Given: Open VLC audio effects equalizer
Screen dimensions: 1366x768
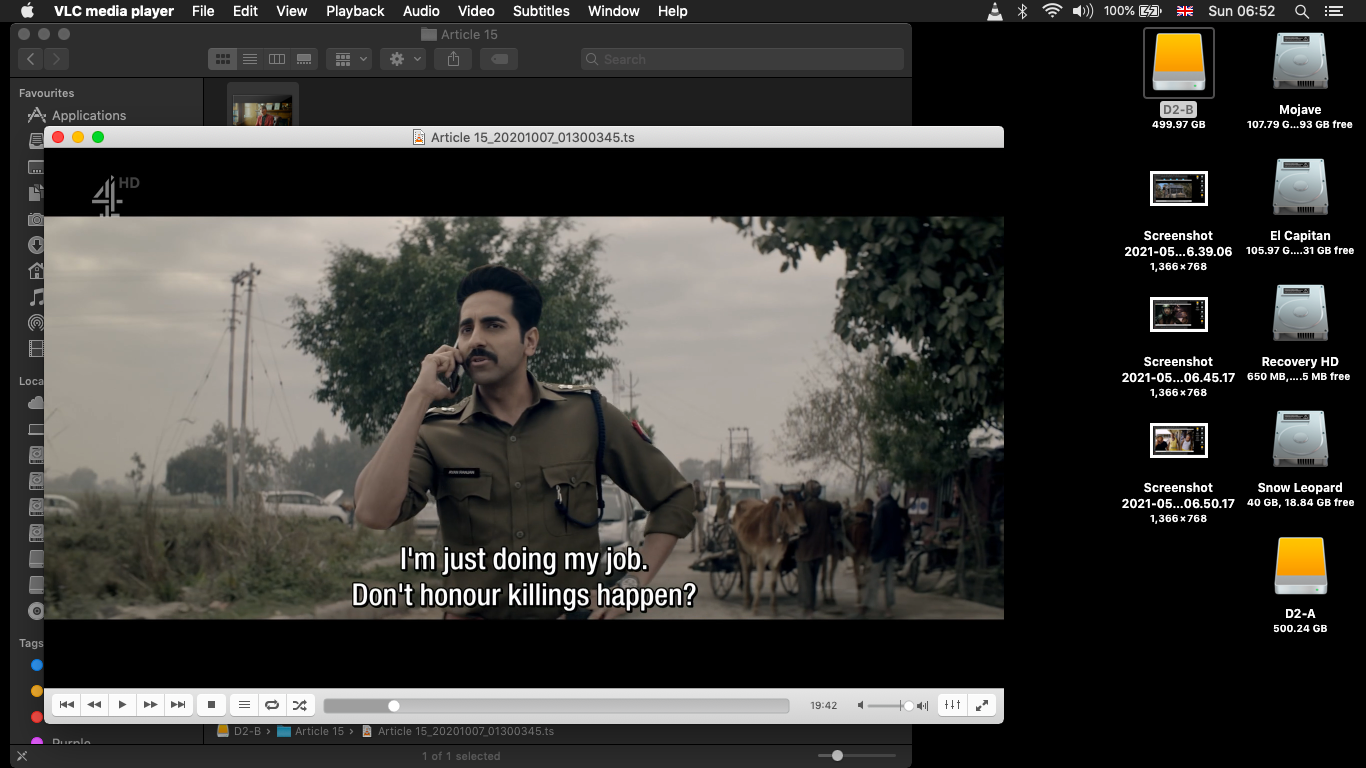Looking at the screenshot, I should tap(953, 705).
